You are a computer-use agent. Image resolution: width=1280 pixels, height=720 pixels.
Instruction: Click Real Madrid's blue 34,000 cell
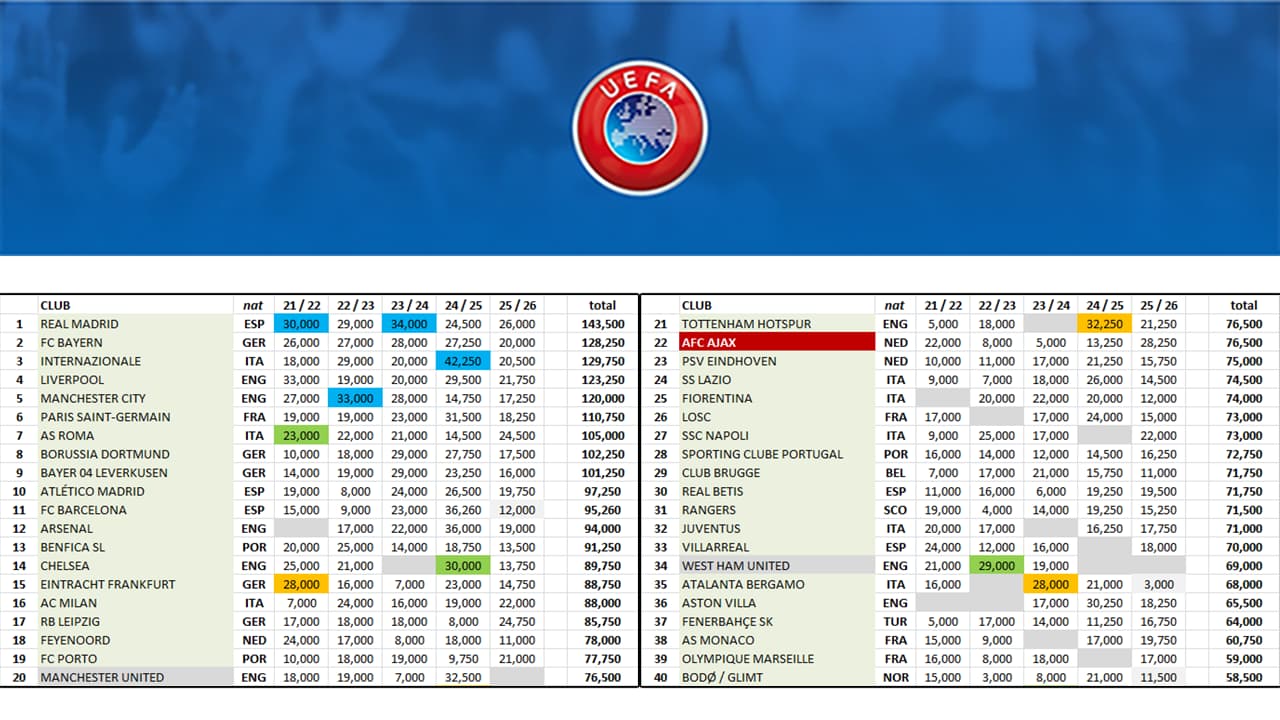[x=409, y=324]
